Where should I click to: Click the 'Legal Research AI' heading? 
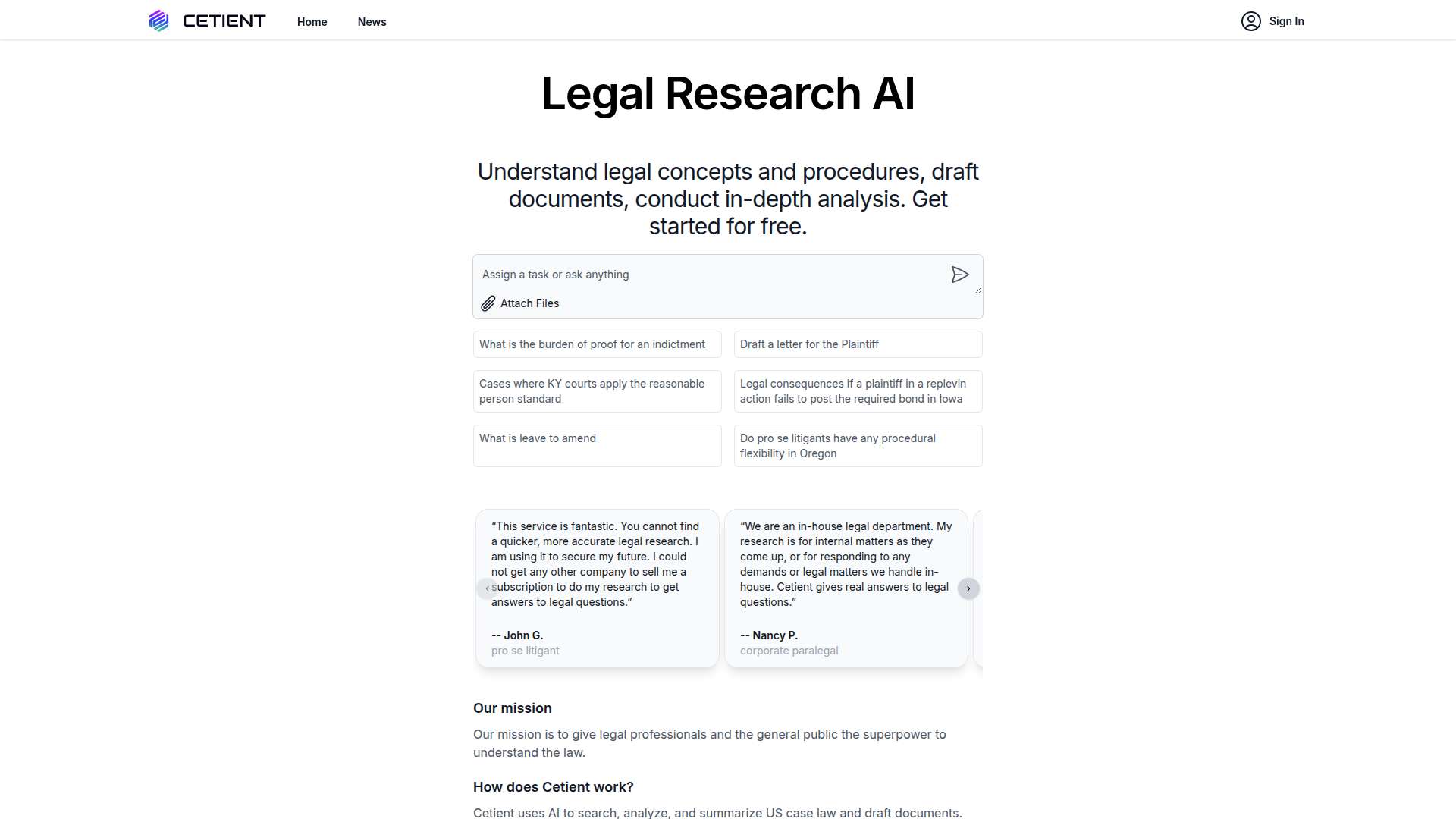tap(728, 94)
